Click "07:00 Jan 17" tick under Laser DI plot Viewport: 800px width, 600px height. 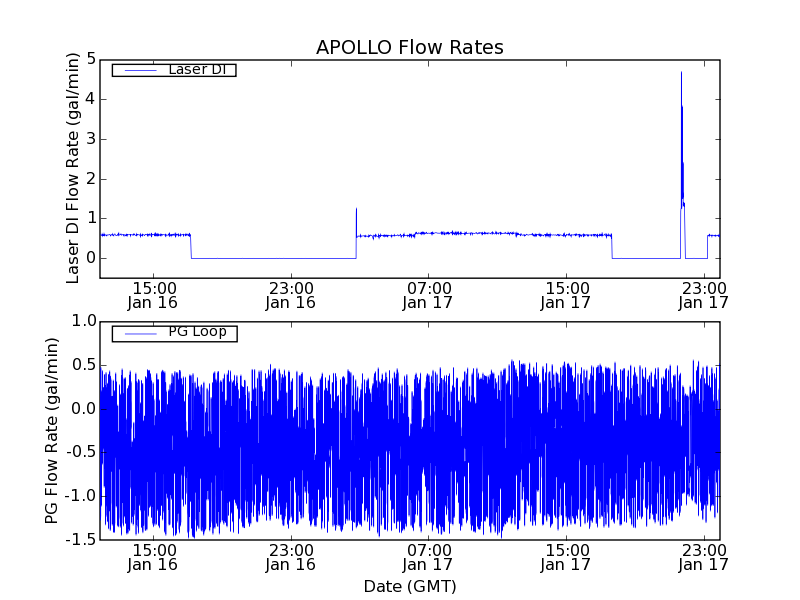tap(428, 295)
